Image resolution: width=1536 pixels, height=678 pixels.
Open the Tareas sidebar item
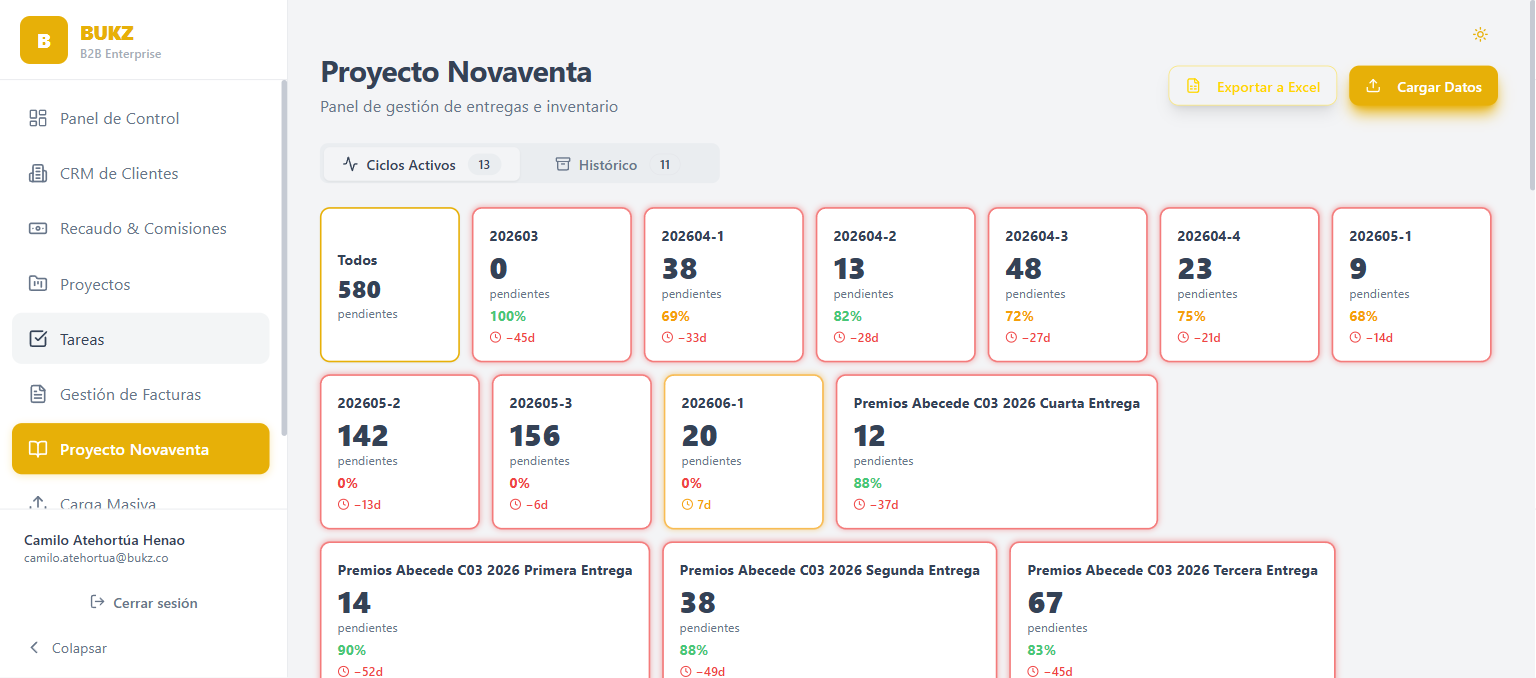(x=141, y=339)
